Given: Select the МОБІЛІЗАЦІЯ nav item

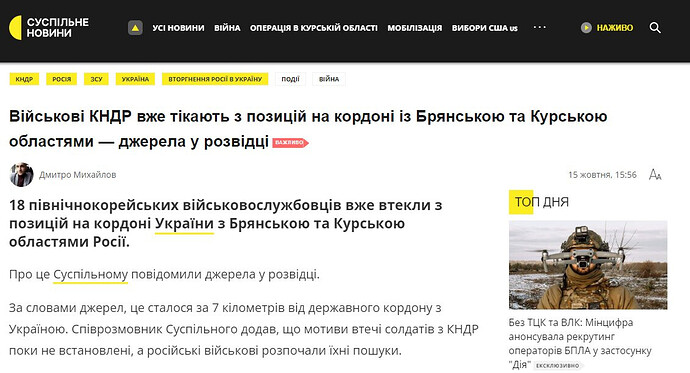Looking at the screenshot, I should tap(415, 28).
